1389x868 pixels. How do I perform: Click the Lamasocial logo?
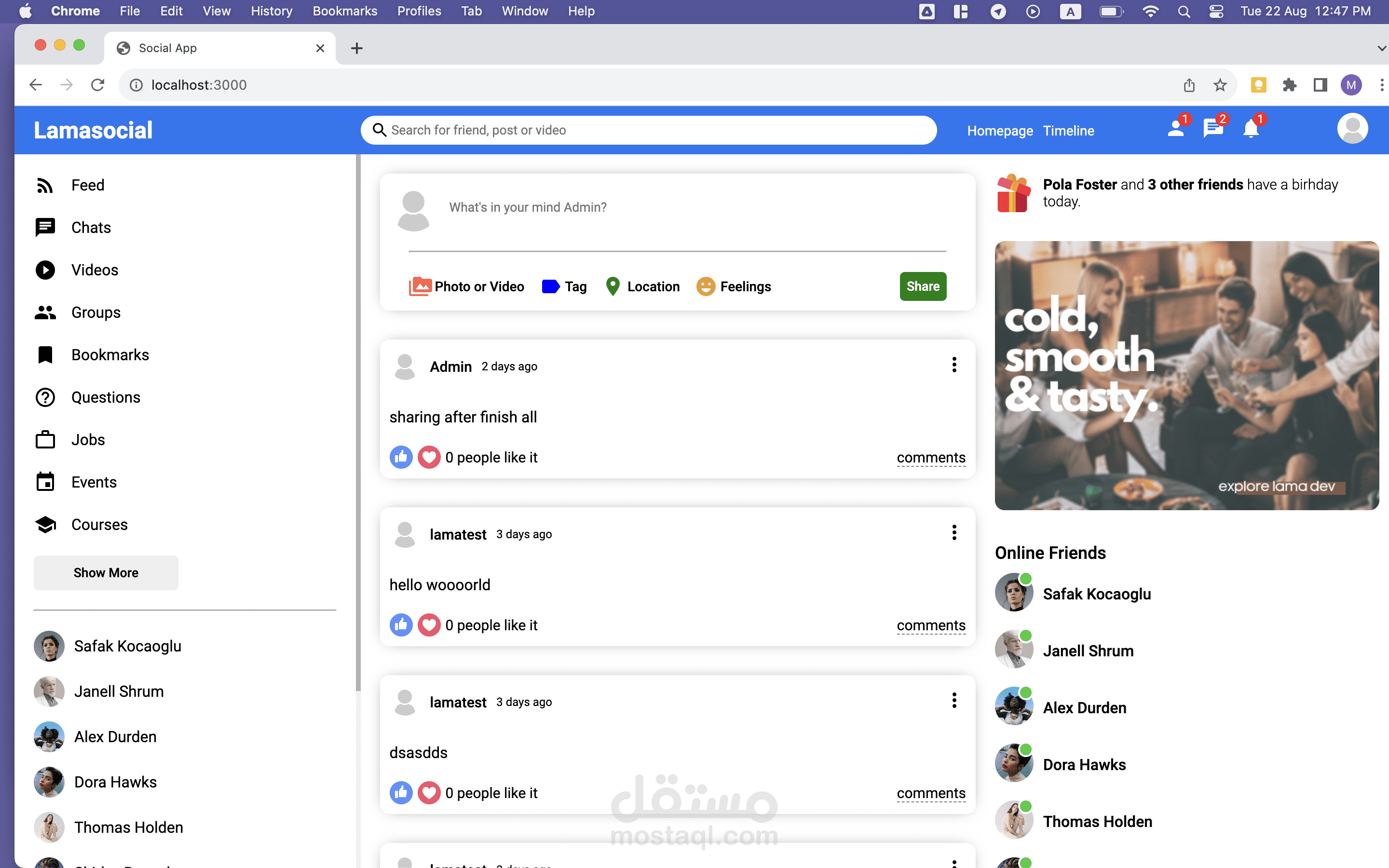pyautogui.click(x=93, y=130)
